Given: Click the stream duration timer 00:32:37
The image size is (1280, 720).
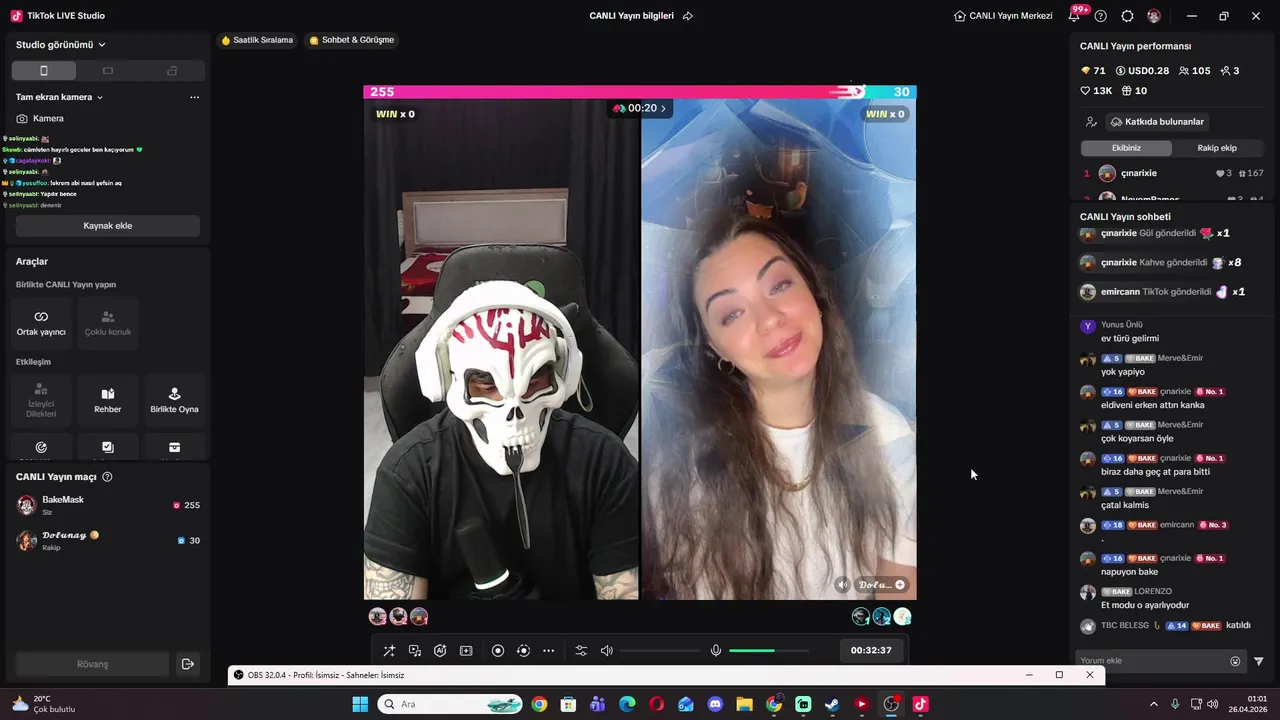Looking at the screenshot, I should click(871, 650).
